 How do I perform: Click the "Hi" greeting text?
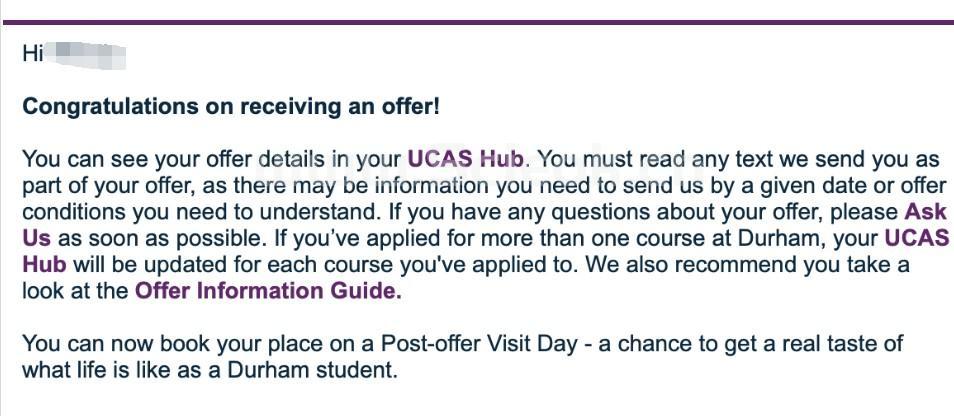pos(32,54)
